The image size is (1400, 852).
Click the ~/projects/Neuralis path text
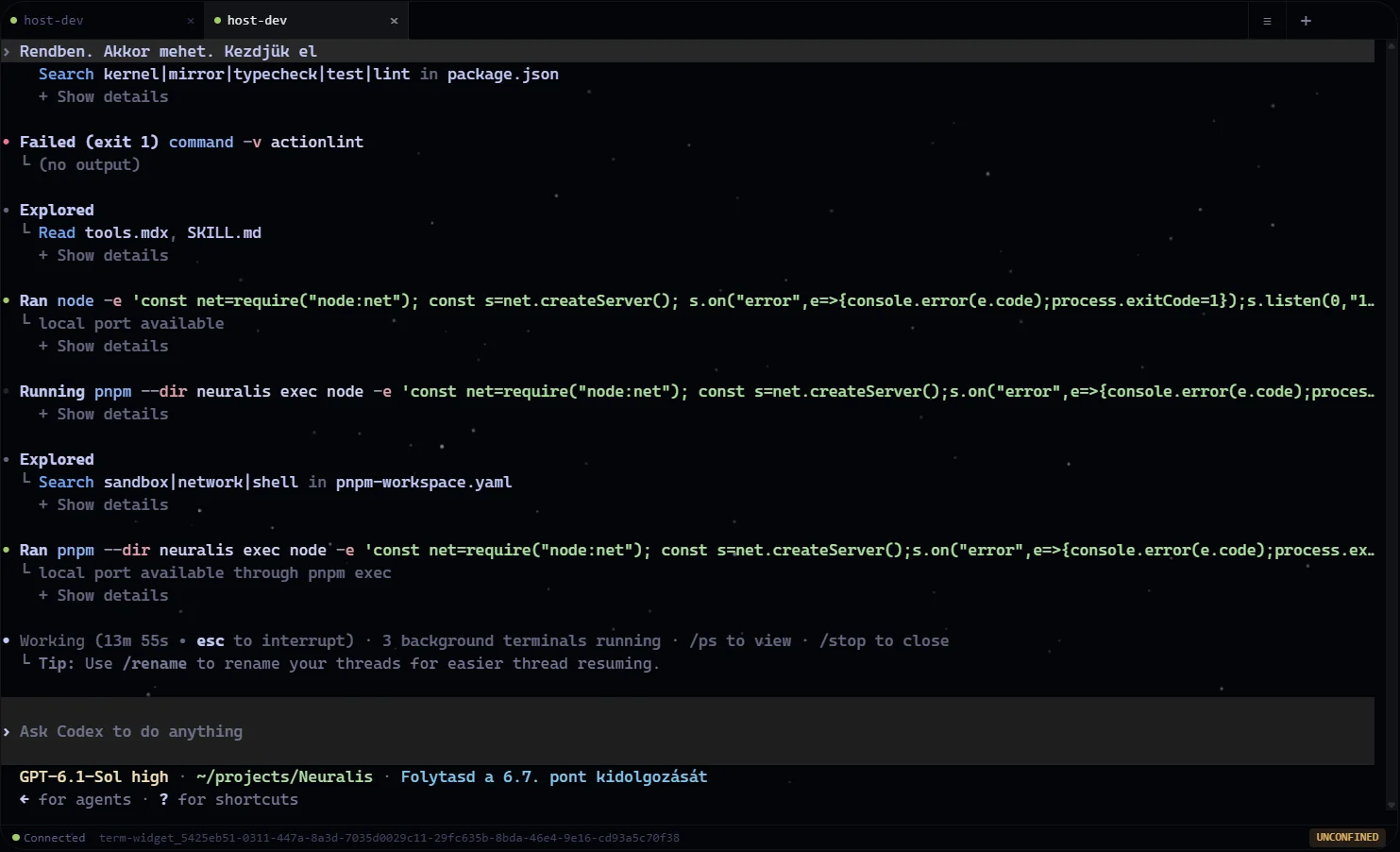click(284, 776)
